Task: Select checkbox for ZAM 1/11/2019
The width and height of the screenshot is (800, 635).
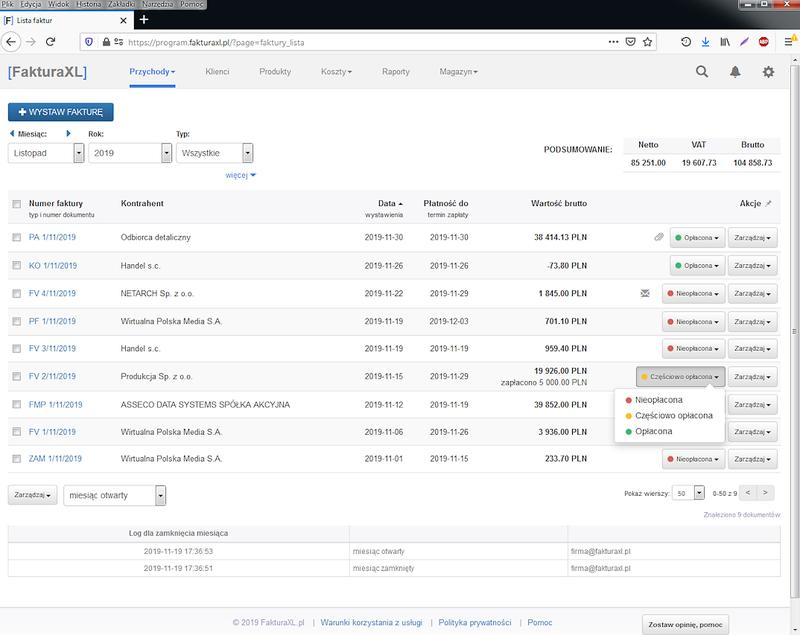Action: tap(16, 459)
